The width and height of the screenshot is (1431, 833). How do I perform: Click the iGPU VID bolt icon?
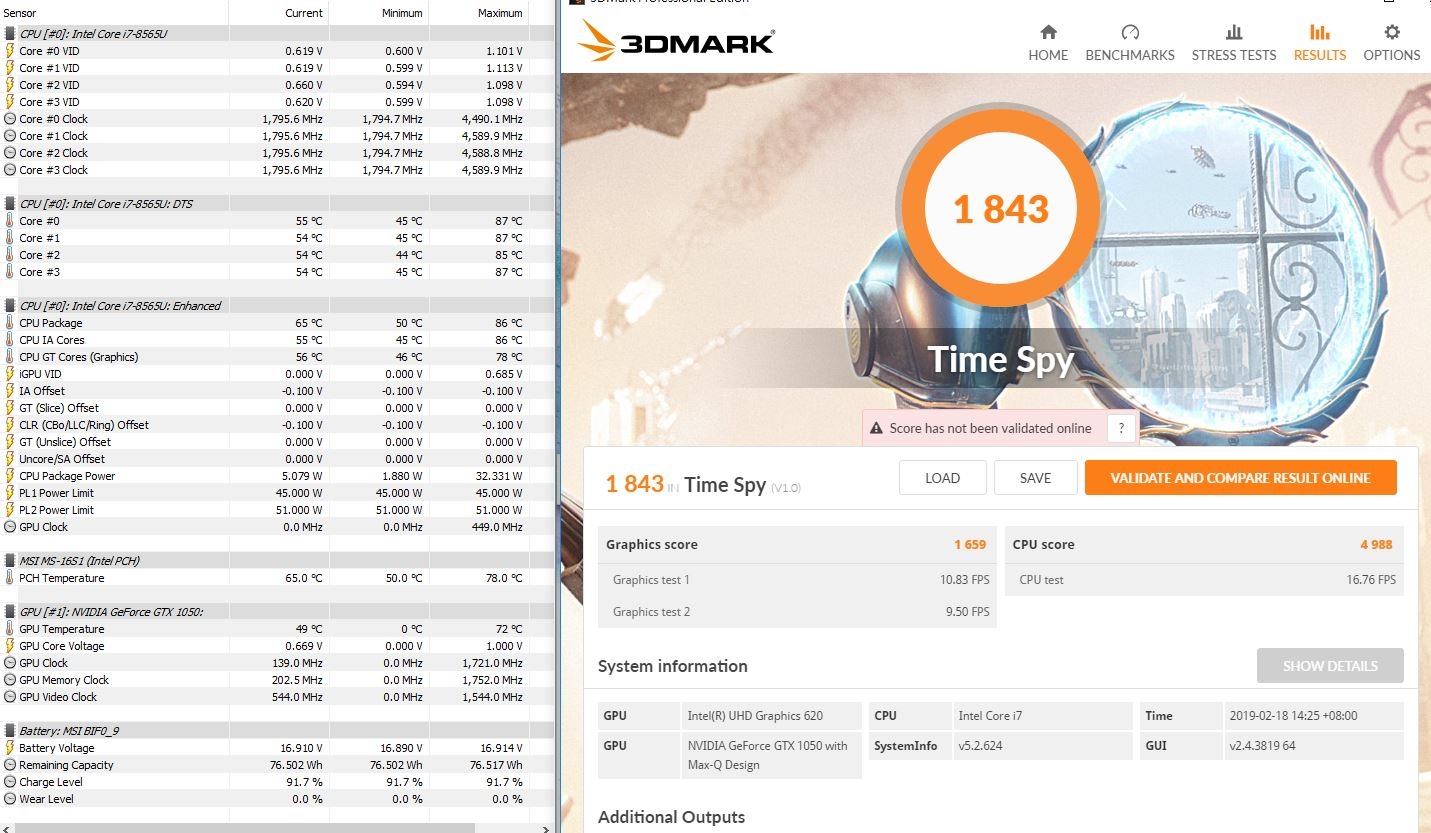tap(10, 373)
